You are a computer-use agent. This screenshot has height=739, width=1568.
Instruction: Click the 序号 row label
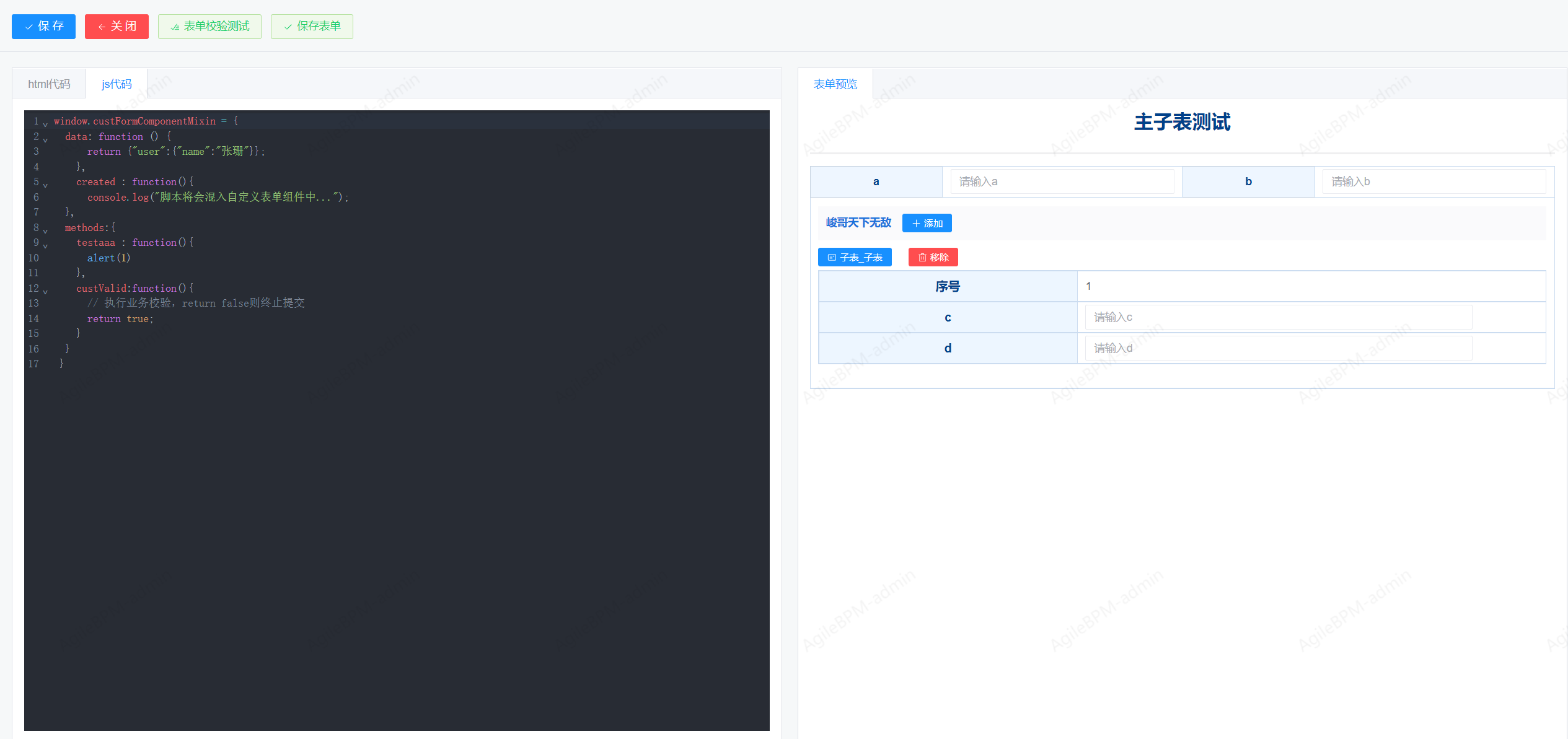point(948,286)
